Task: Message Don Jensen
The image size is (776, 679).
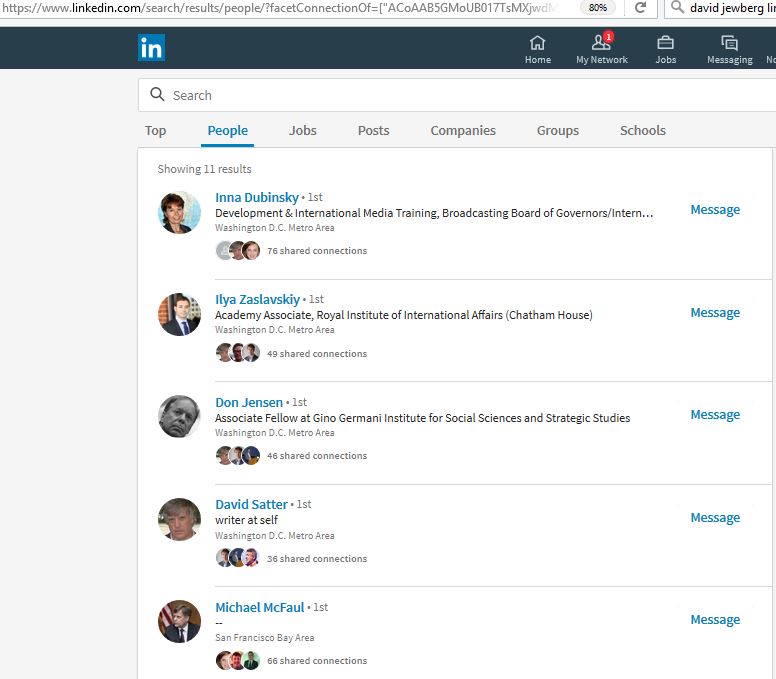Action: (715, 415)
